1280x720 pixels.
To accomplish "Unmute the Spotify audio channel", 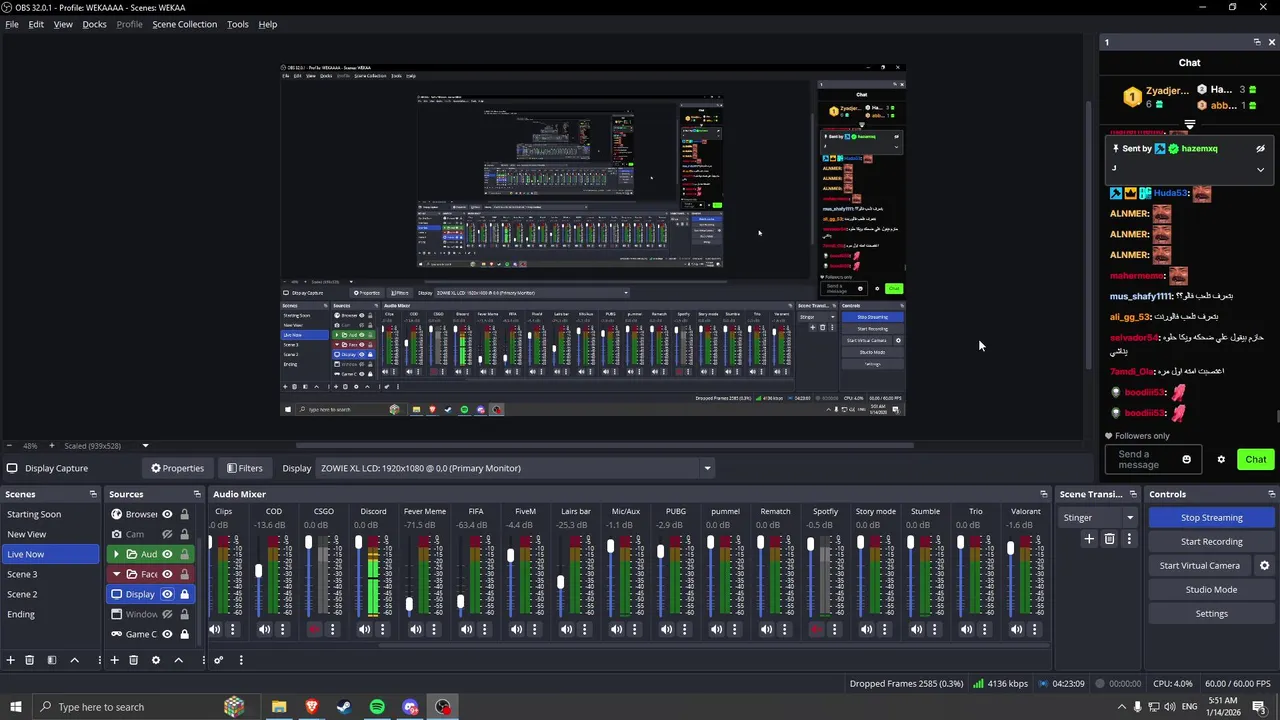I will coord(816,629).
